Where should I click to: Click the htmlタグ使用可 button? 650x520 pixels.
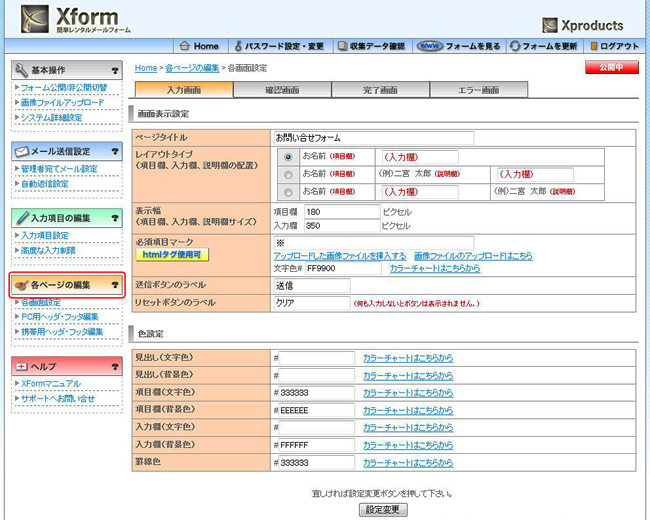tap(172, 255)
